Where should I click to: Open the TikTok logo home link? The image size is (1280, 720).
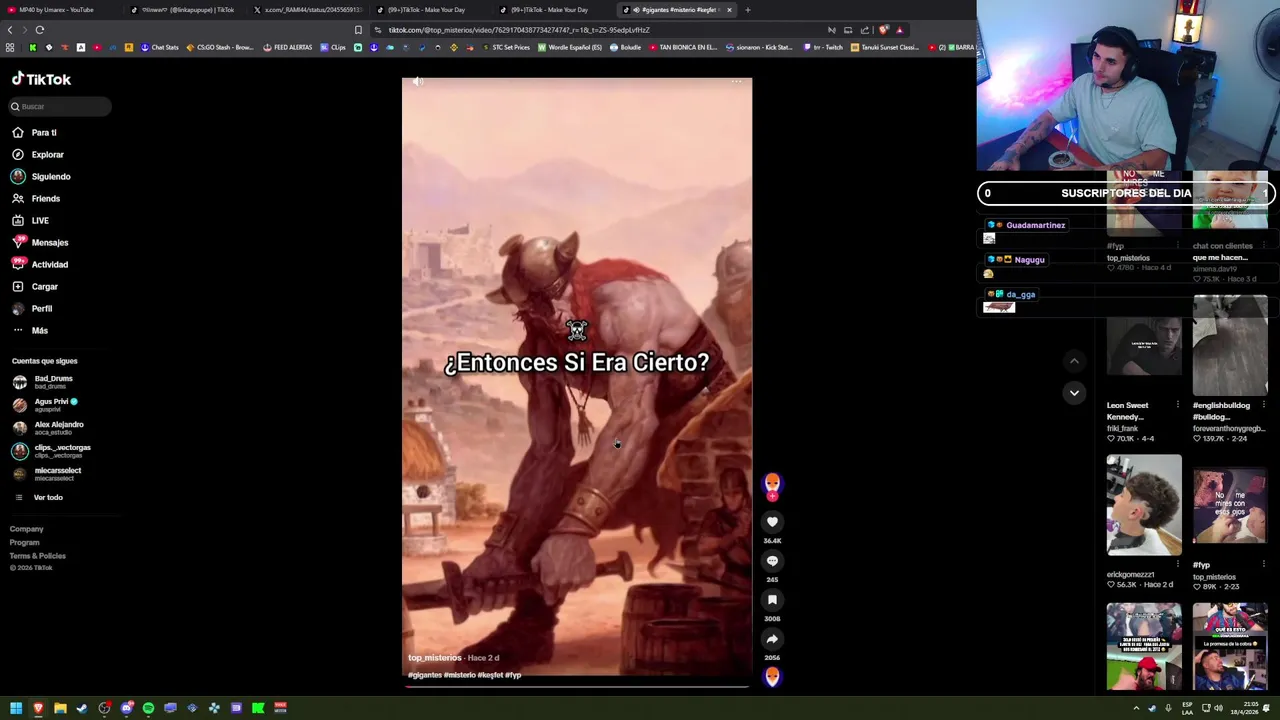pos(41,79)
